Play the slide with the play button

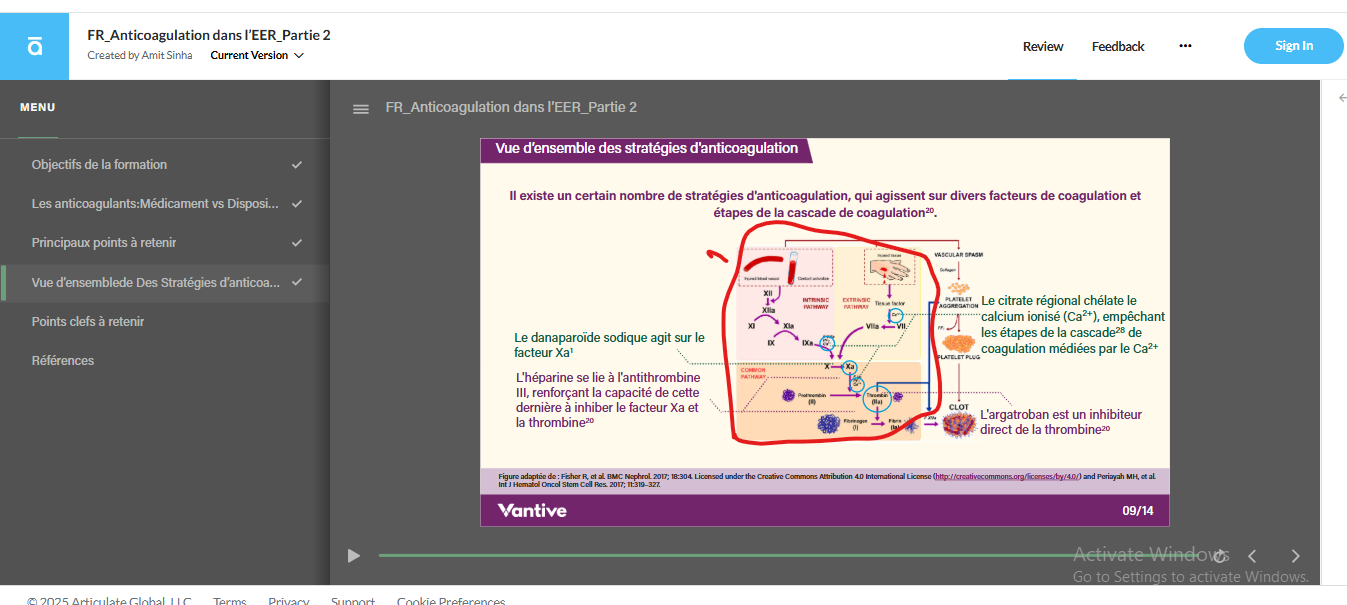click(x=353, y=556)
